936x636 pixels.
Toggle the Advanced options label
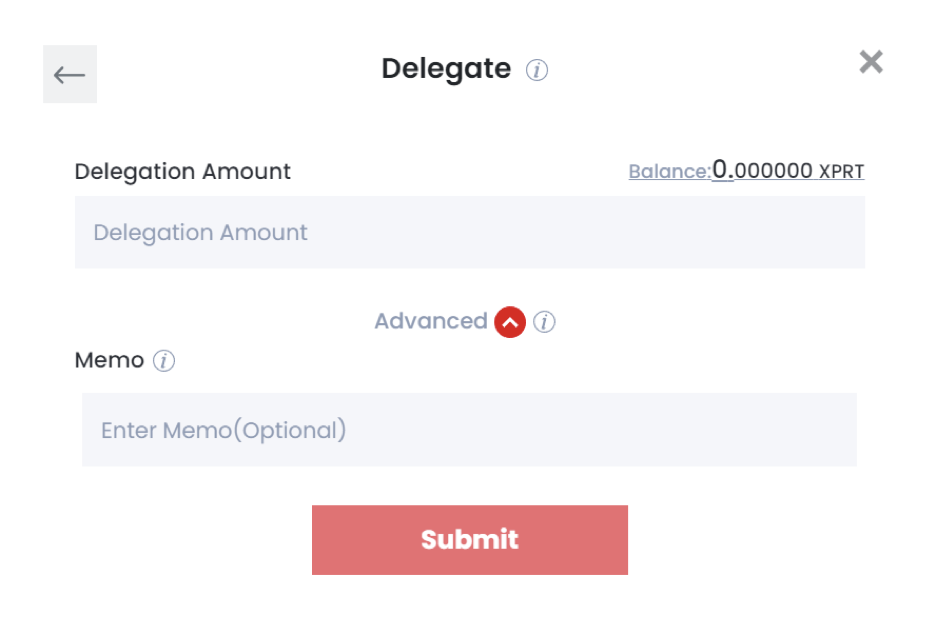point(431,321)
